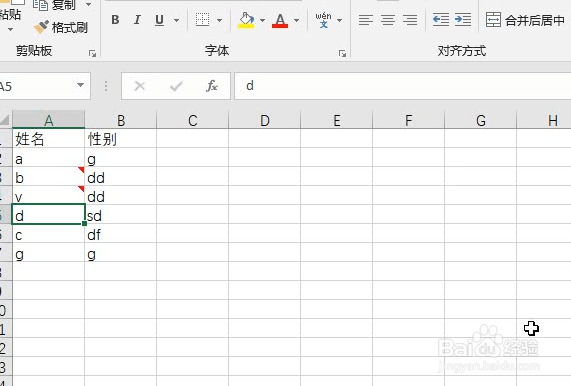
Task: Open font color dropdown arrow
Action: click(297, 20)
